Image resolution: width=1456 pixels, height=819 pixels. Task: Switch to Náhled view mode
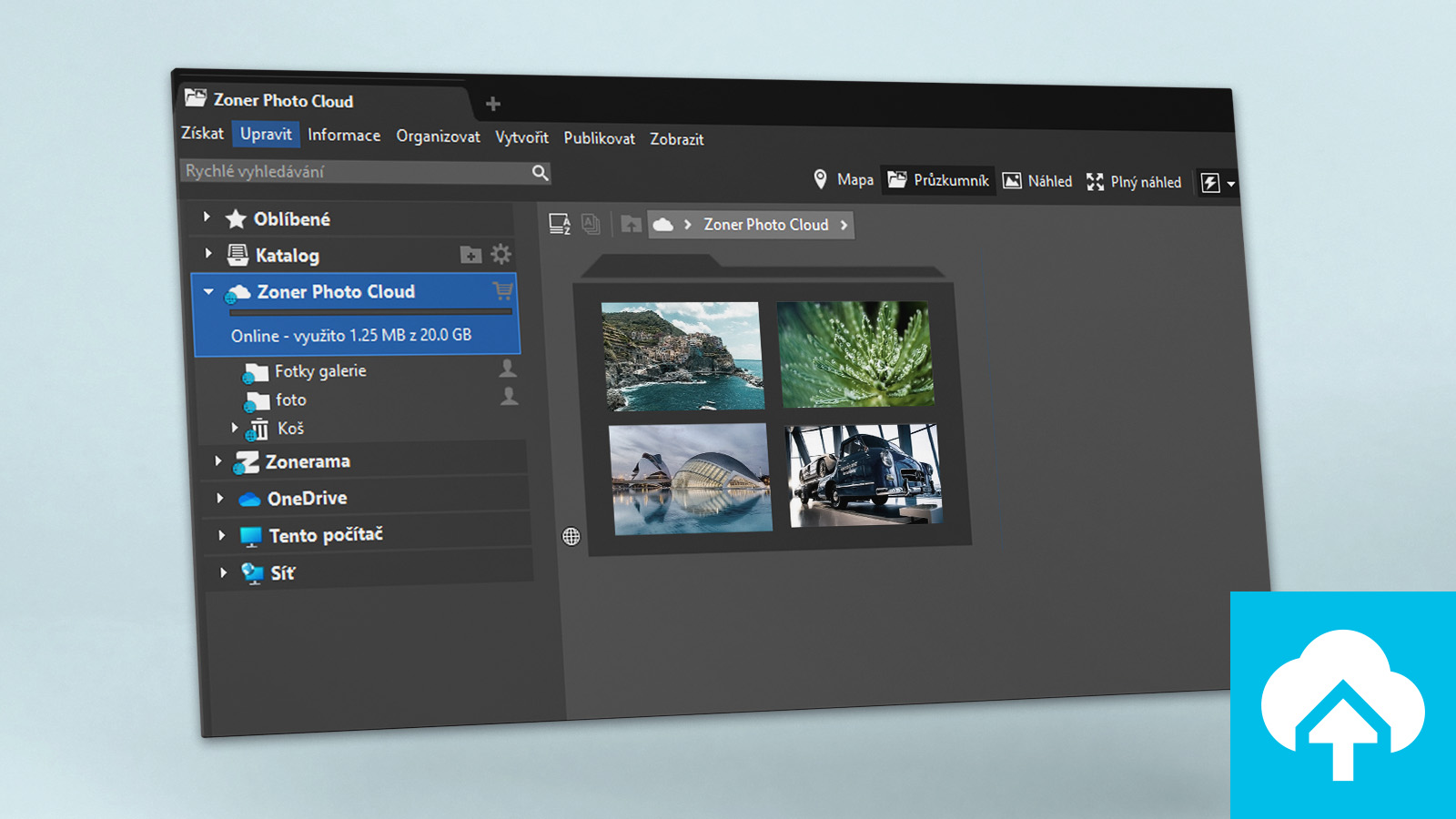click(x=1037, y=181)
